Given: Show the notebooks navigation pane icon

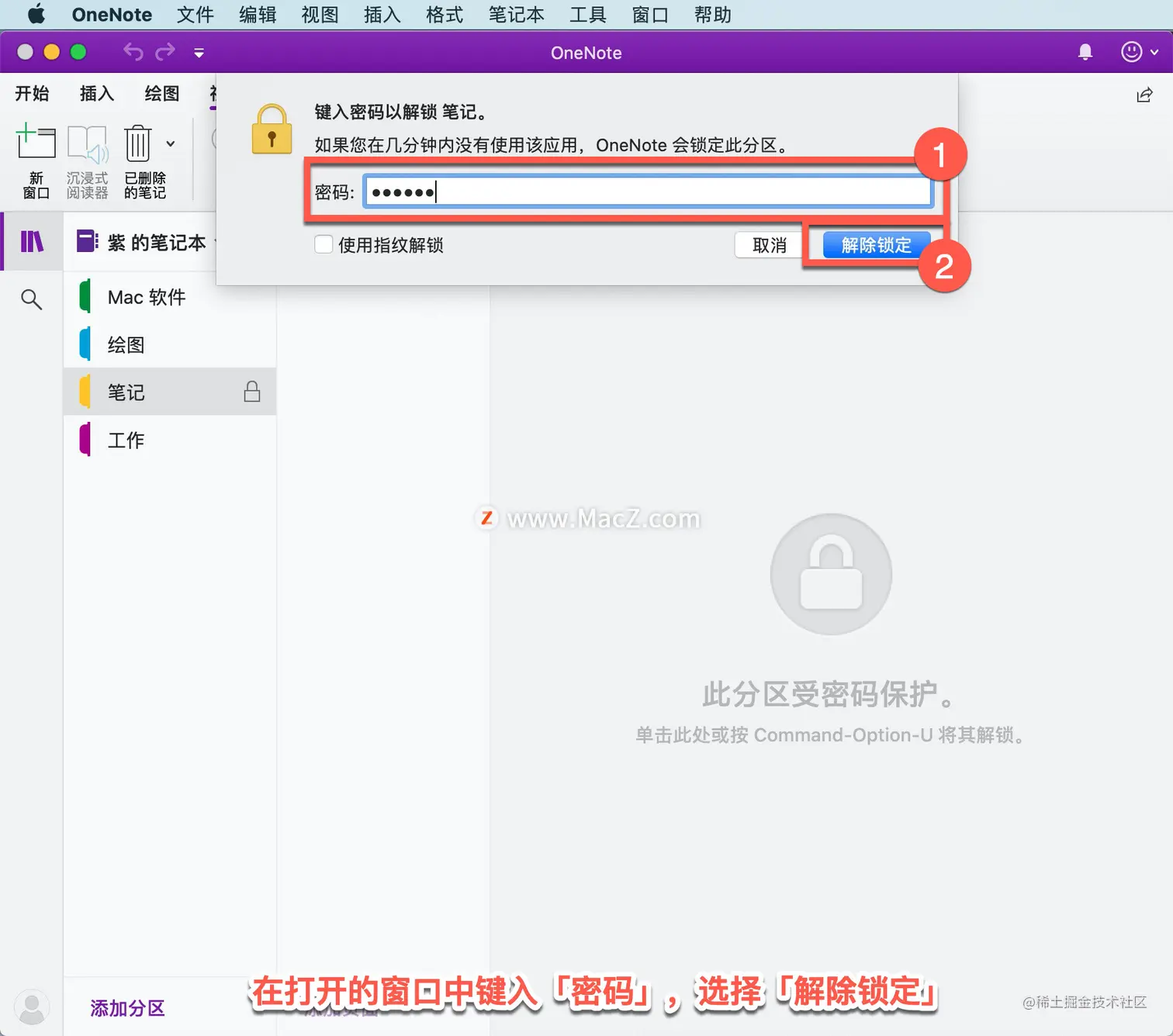Looking at the screenshot, I should click(32, 242).
